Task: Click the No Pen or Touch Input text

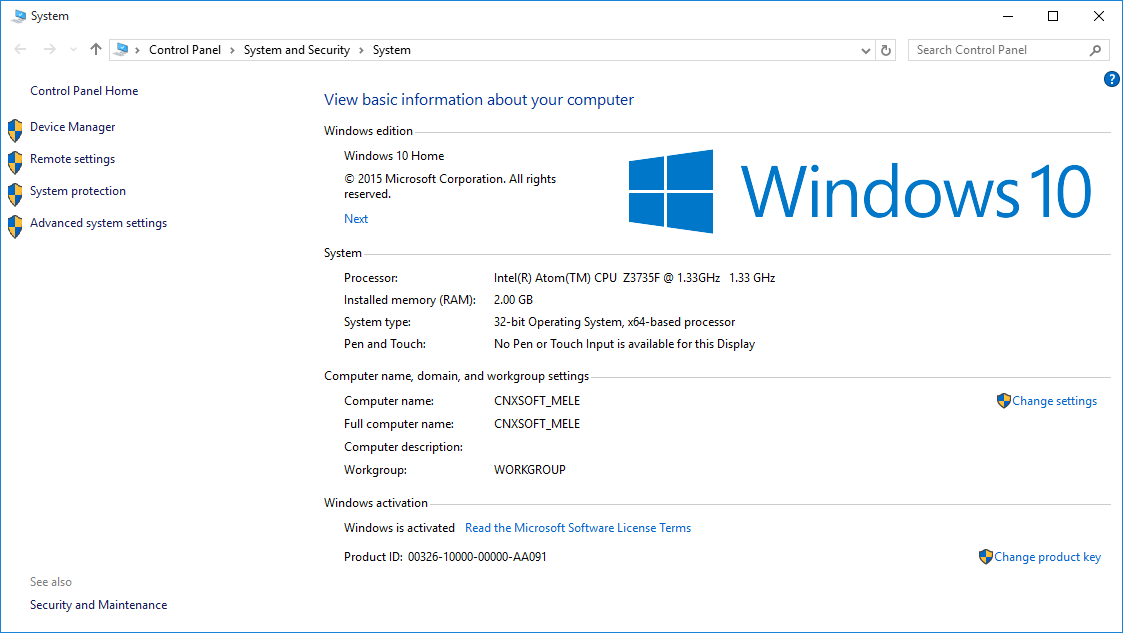Action: pyautogui.click(x=624, y=344)
